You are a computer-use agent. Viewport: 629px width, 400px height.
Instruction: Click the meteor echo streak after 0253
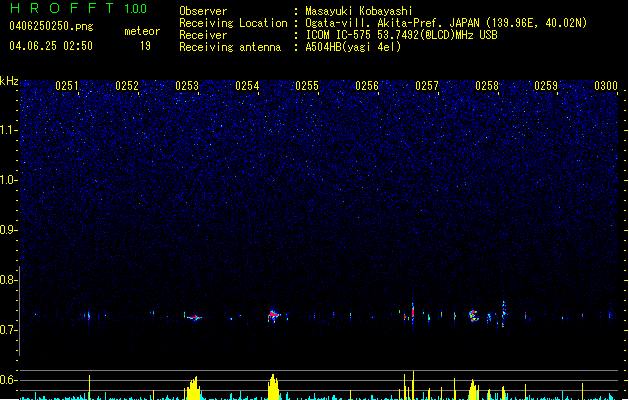pyautogui.click(x=193, y=317)
